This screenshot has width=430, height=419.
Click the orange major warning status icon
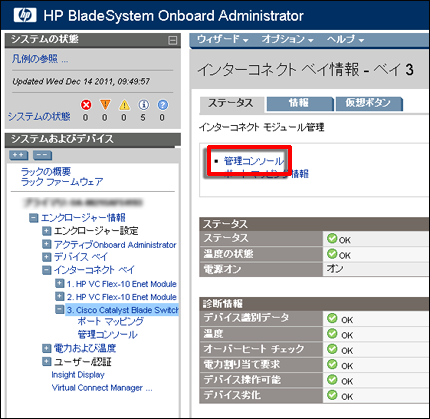pos(105,105)
